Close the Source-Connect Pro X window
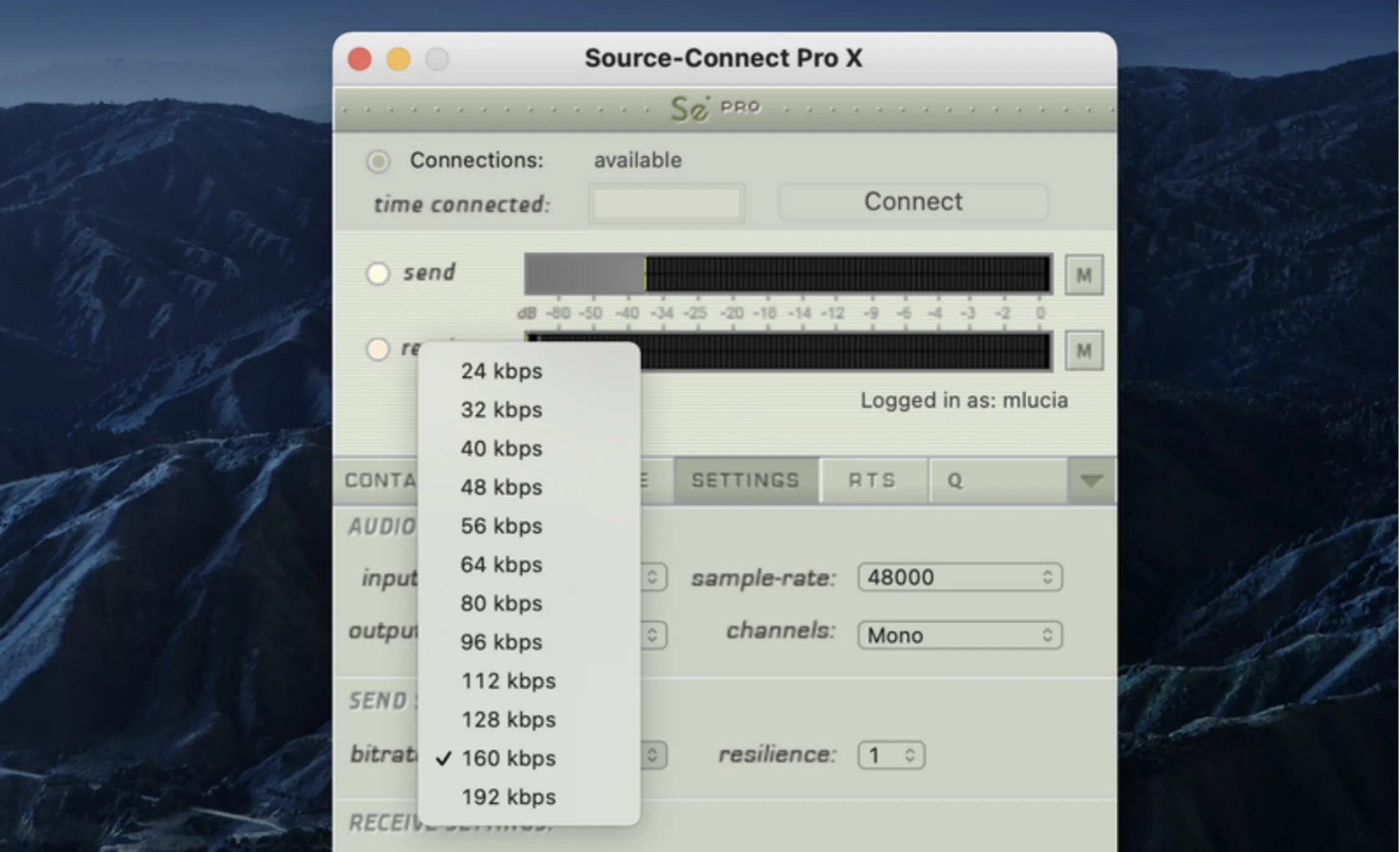 coord(360,59)
